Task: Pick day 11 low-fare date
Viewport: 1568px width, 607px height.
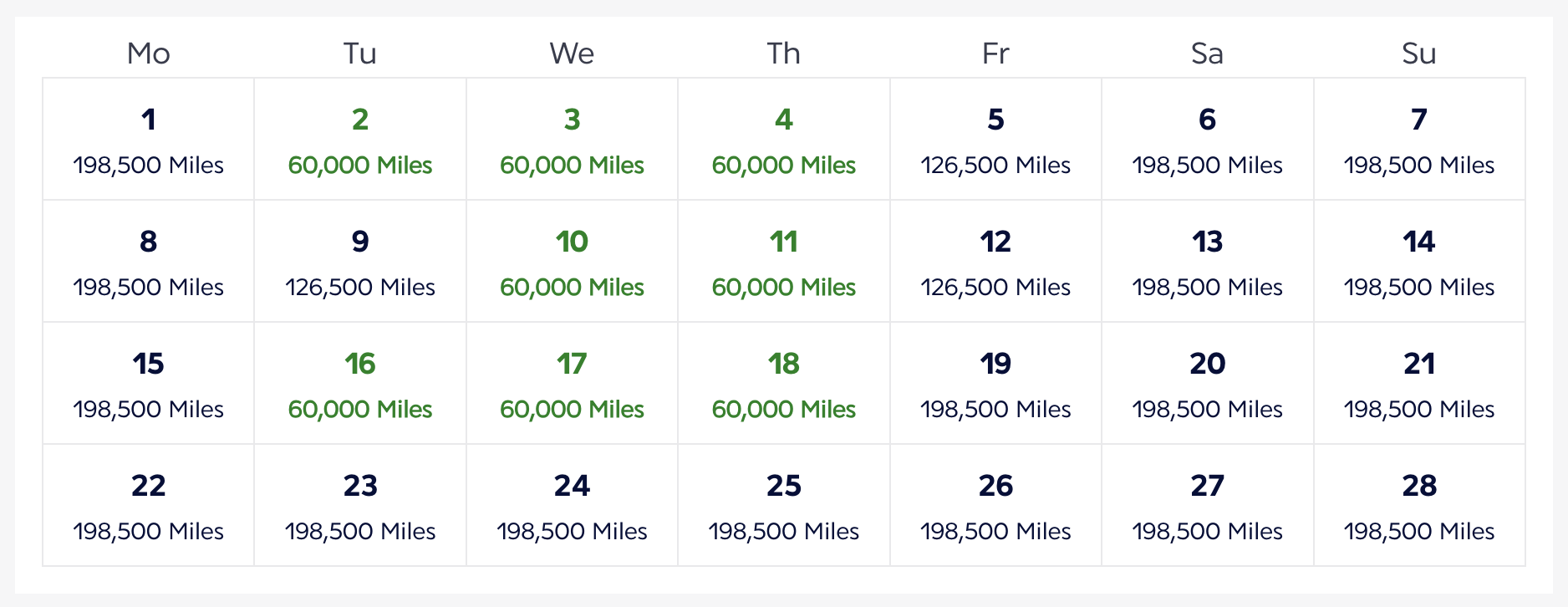Action: pyautogui.click(x=784, y=262)
